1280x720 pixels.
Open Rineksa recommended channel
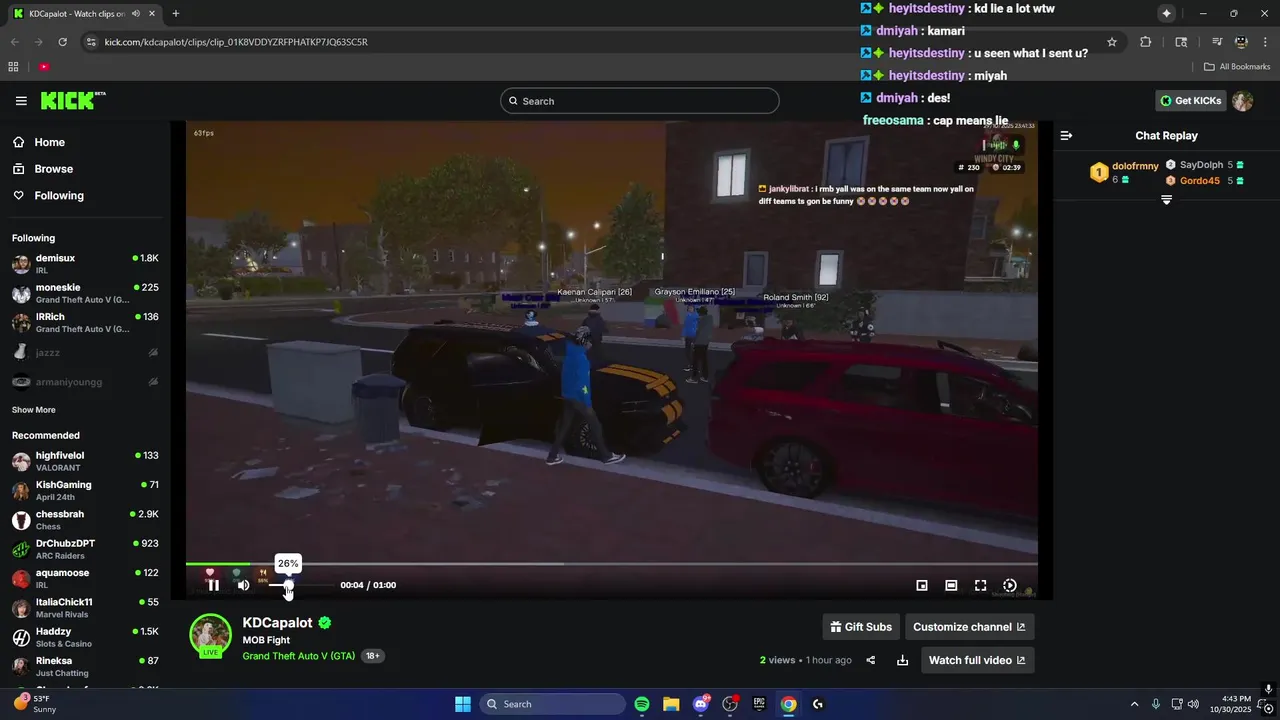tap(84, 666)
